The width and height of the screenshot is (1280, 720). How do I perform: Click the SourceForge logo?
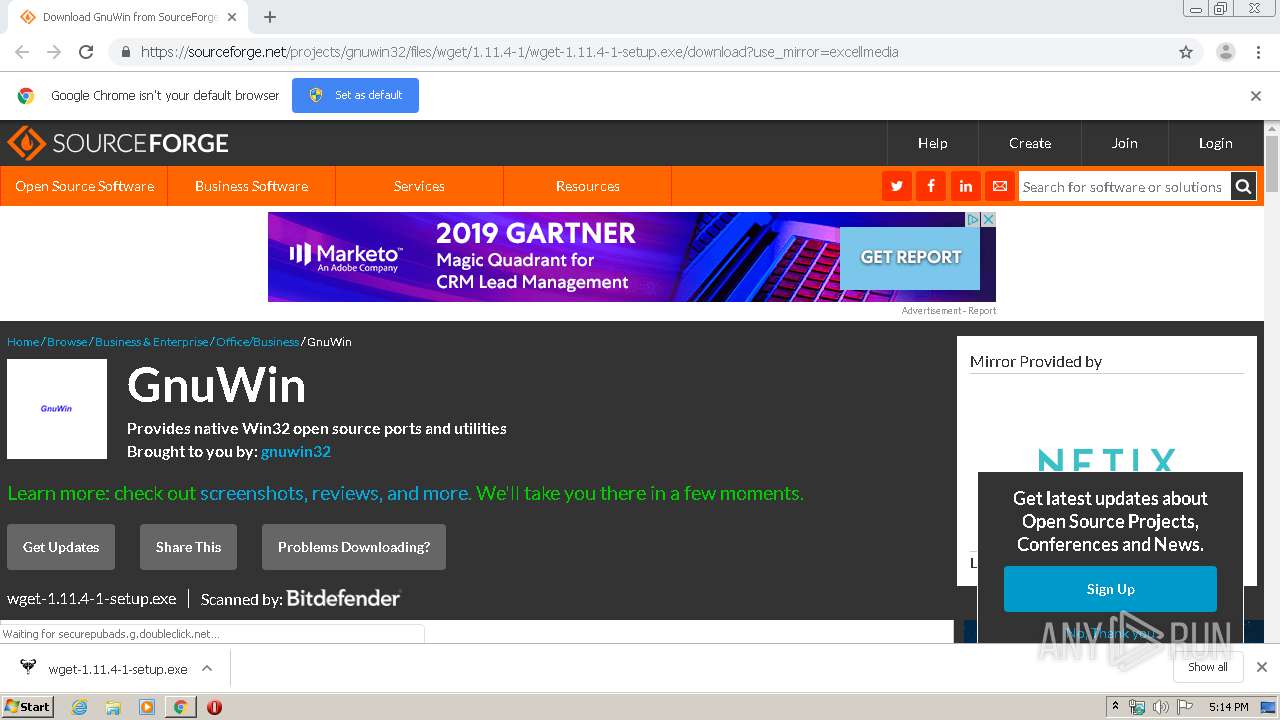click(118, 143)
